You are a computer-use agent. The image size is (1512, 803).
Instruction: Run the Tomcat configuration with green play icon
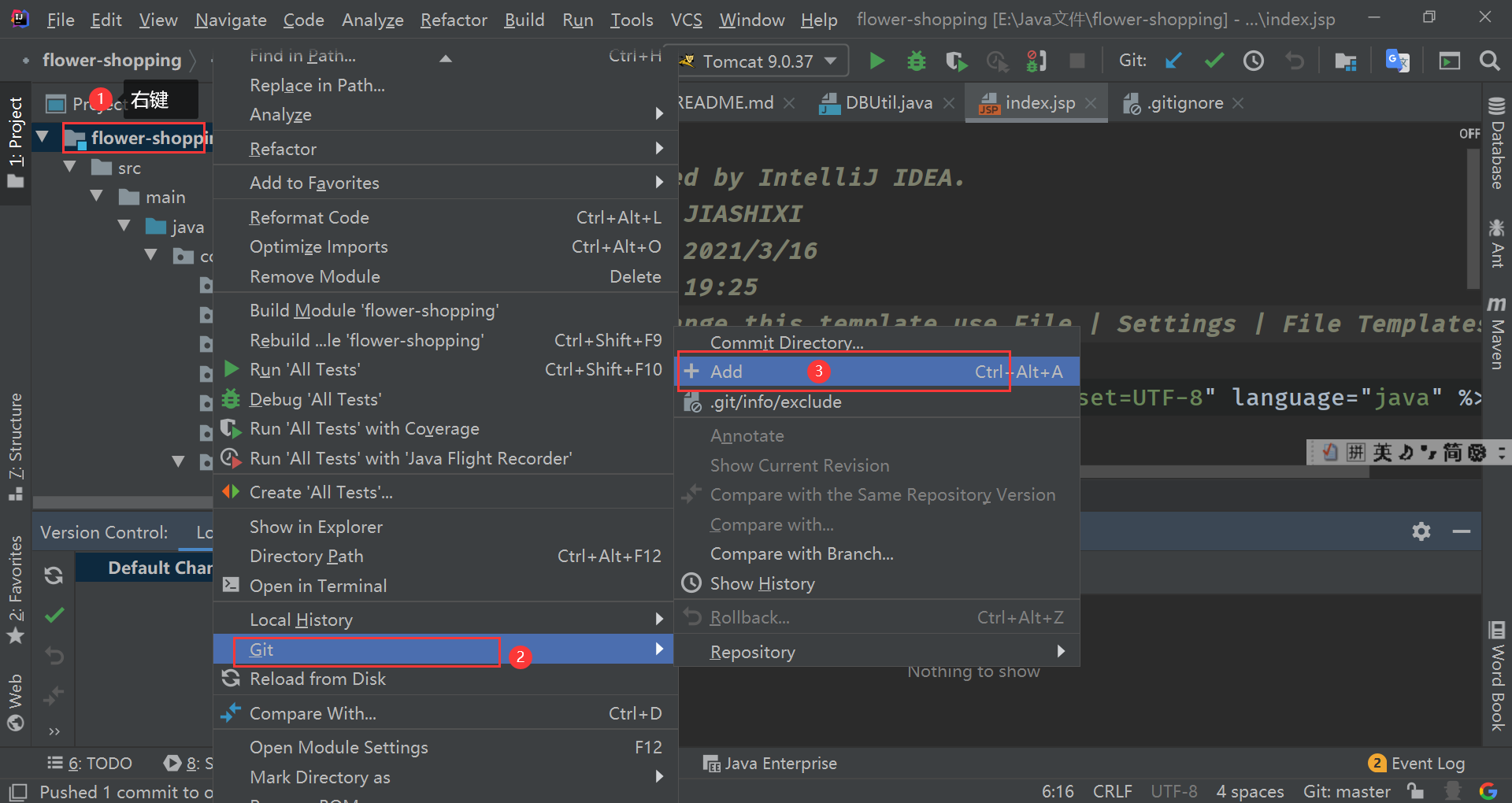pos(876,61)
